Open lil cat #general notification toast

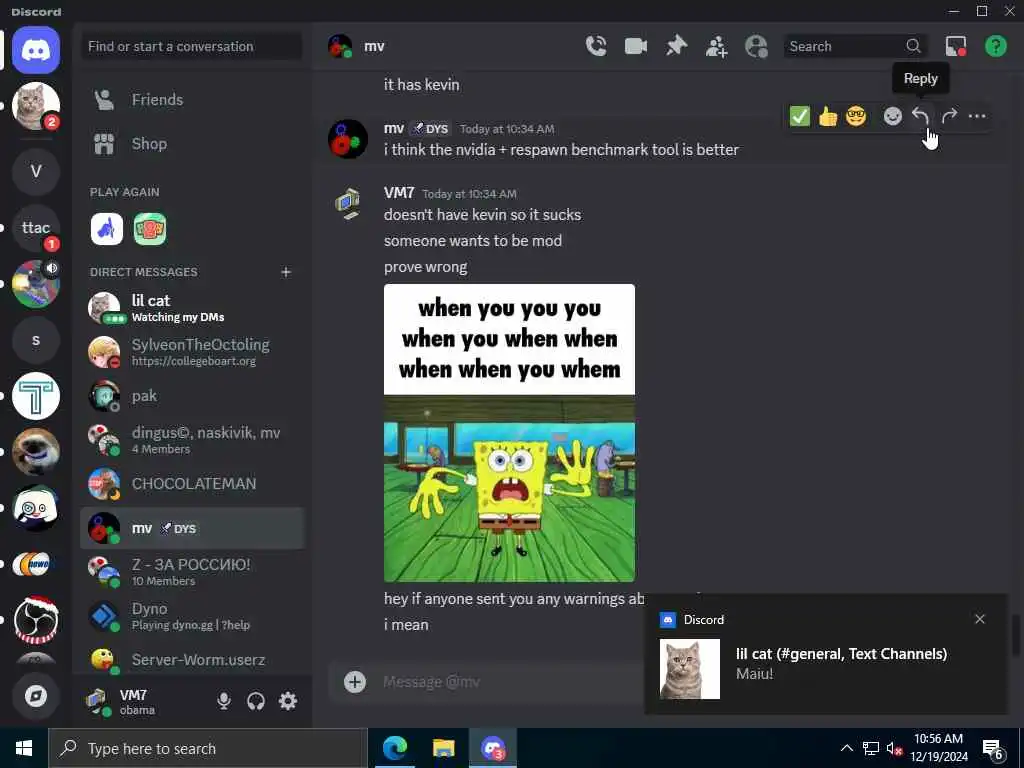pyautogui.click(x=826, y=654)
